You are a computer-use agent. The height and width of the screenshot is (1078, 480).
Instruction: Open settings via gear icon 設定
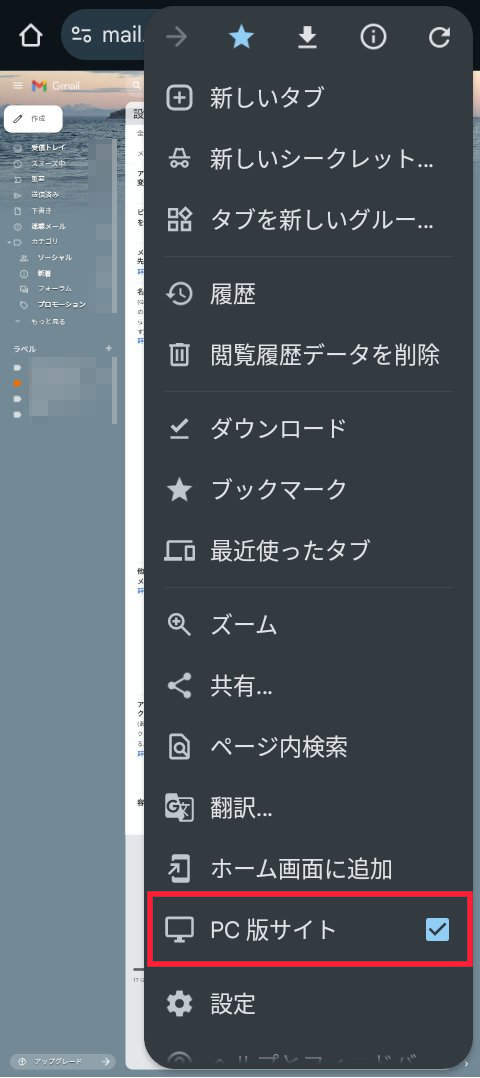pos(309,1004)
